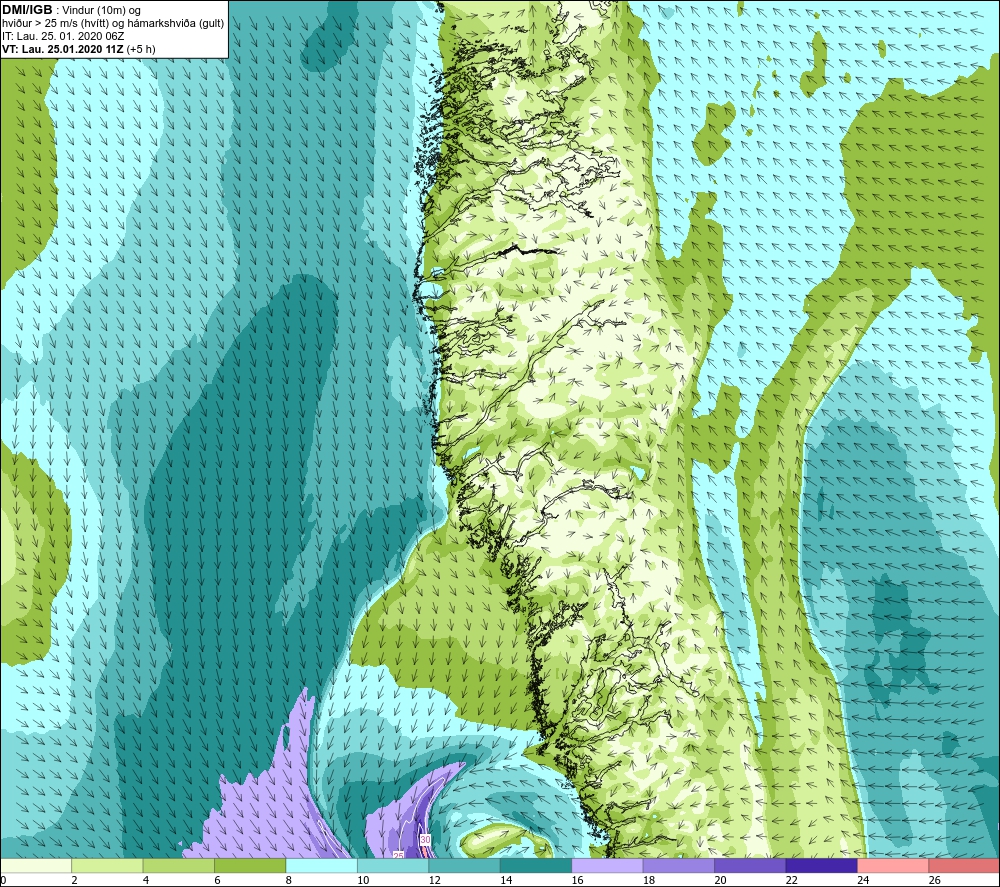Select the 12–14 m/s teal legend swatch

coord(464,866)
